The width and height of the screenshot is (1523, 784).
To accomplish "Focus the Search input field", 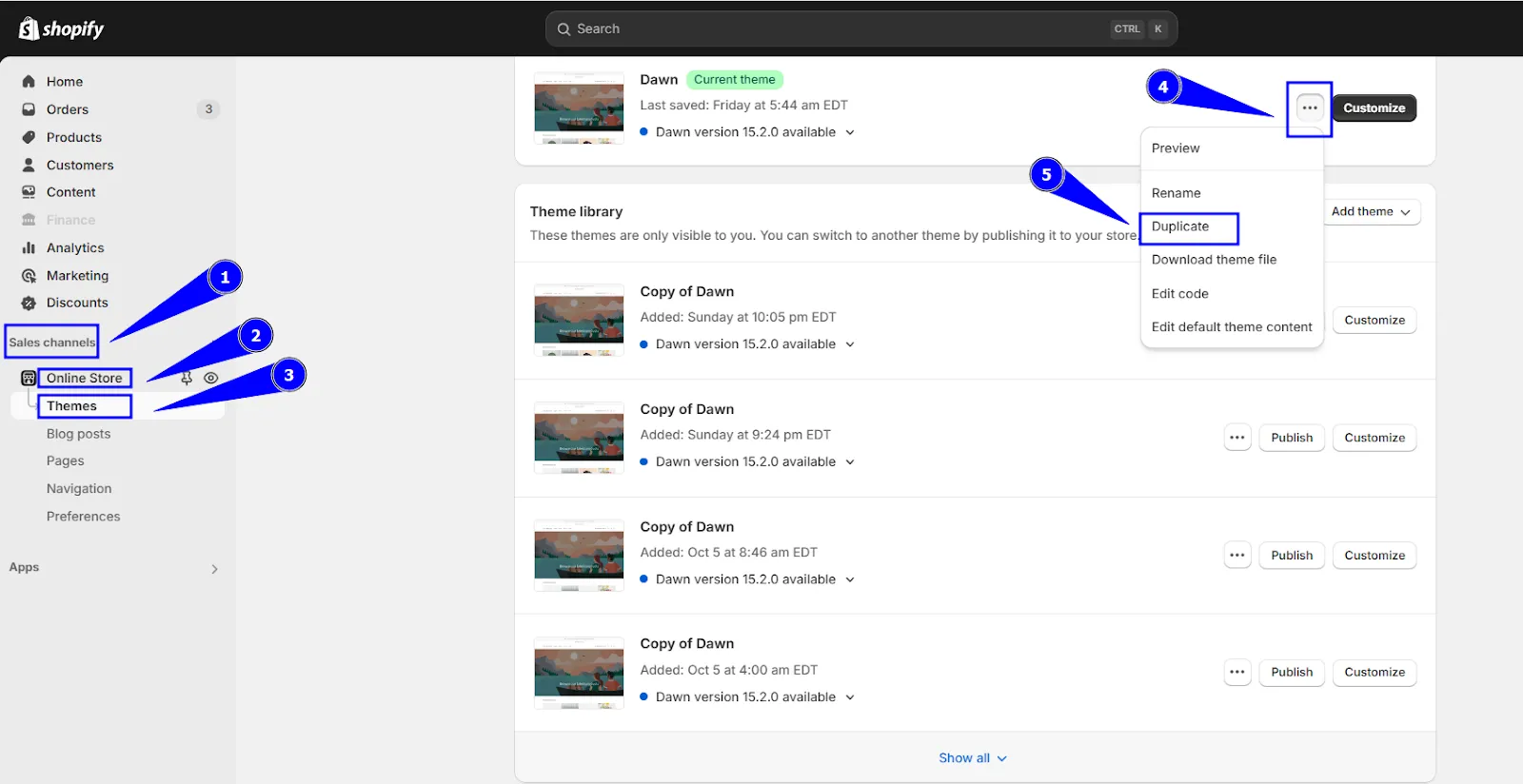I will tap(861, 29).
